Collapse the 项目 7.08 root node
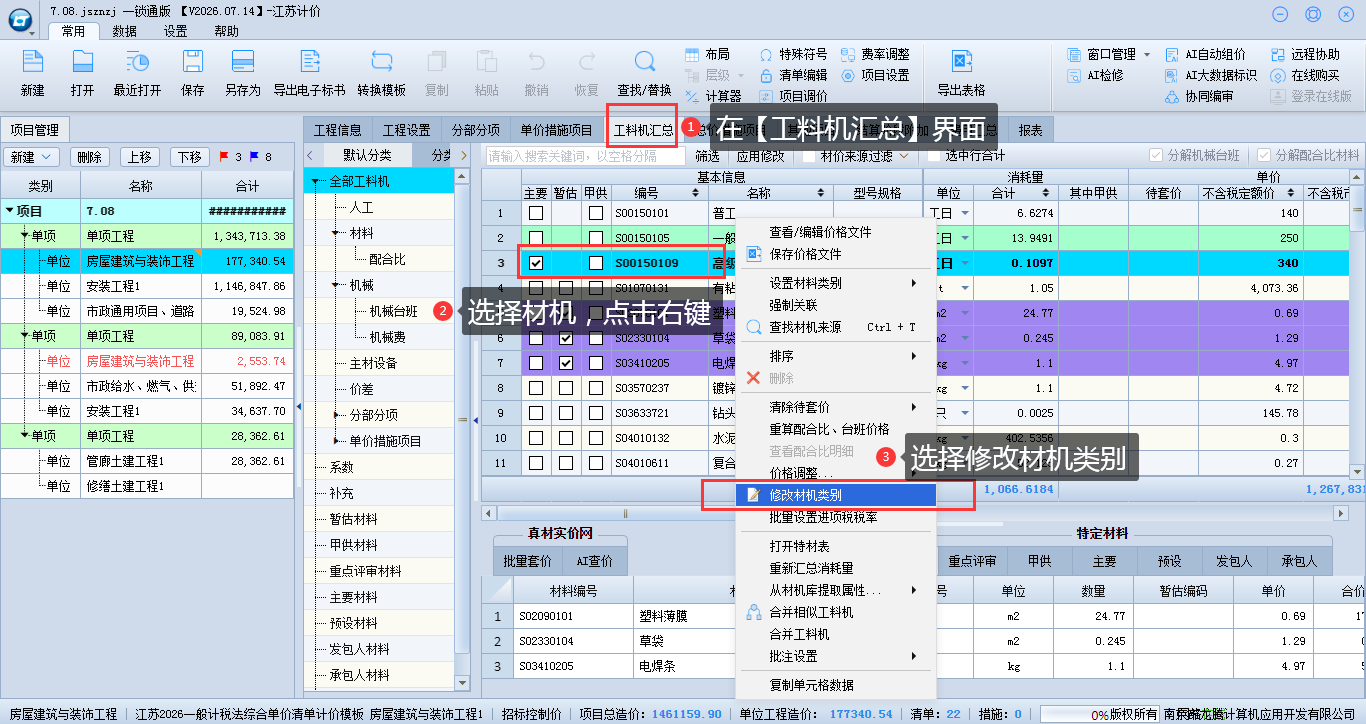The image size is (1366, 724). (x=10, y=211)
